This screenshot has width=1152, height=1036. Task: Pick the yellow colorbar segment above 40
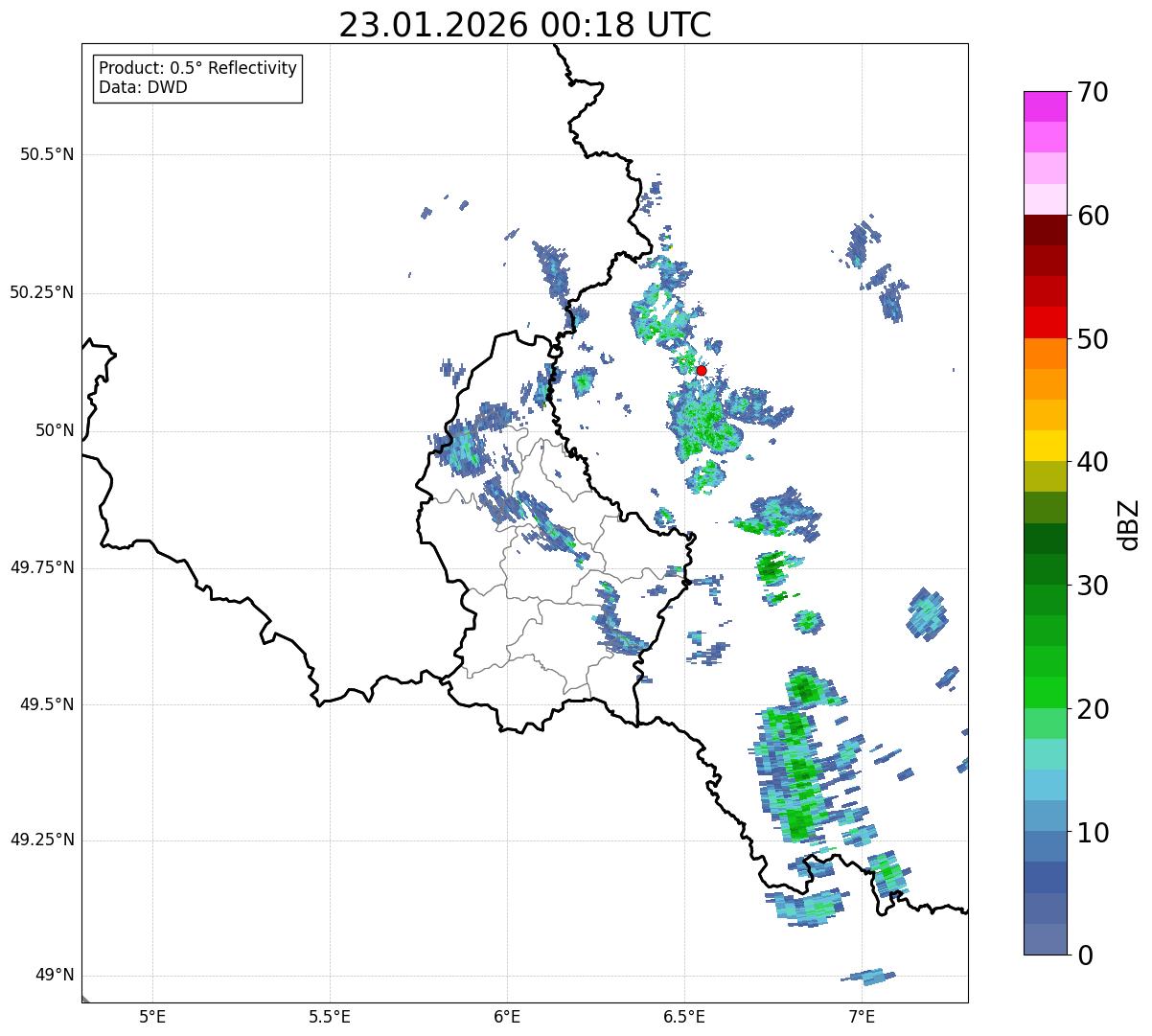(x=1046, y=446)
